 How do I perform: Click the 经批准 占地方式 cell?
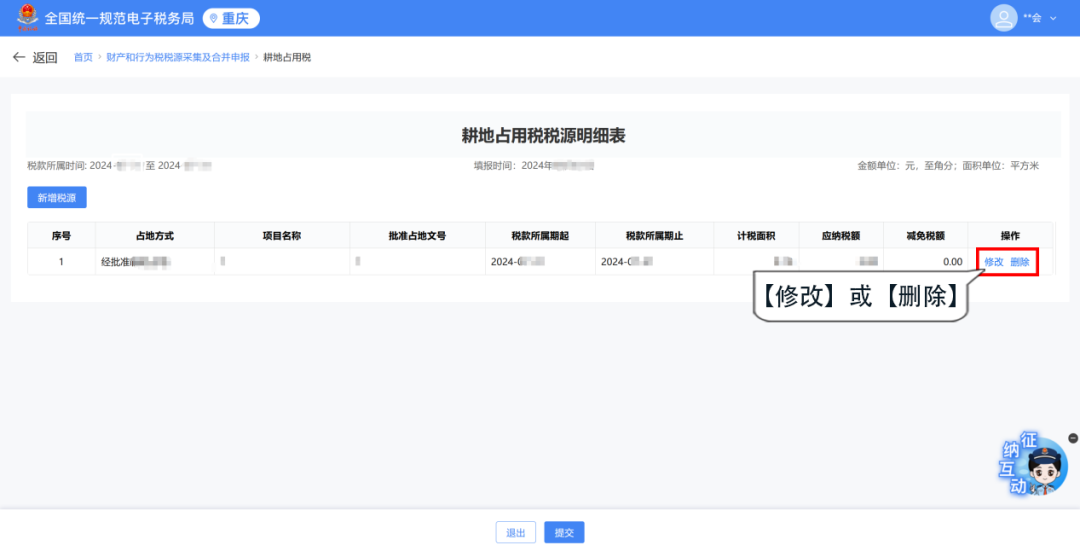click(155, 262)
